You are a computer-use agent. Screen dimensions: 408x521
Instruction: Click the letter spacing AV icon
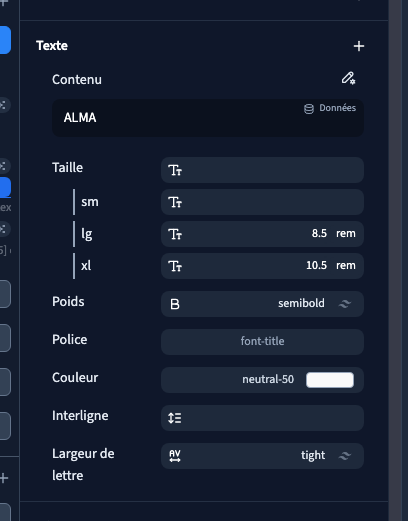[175, 456]
